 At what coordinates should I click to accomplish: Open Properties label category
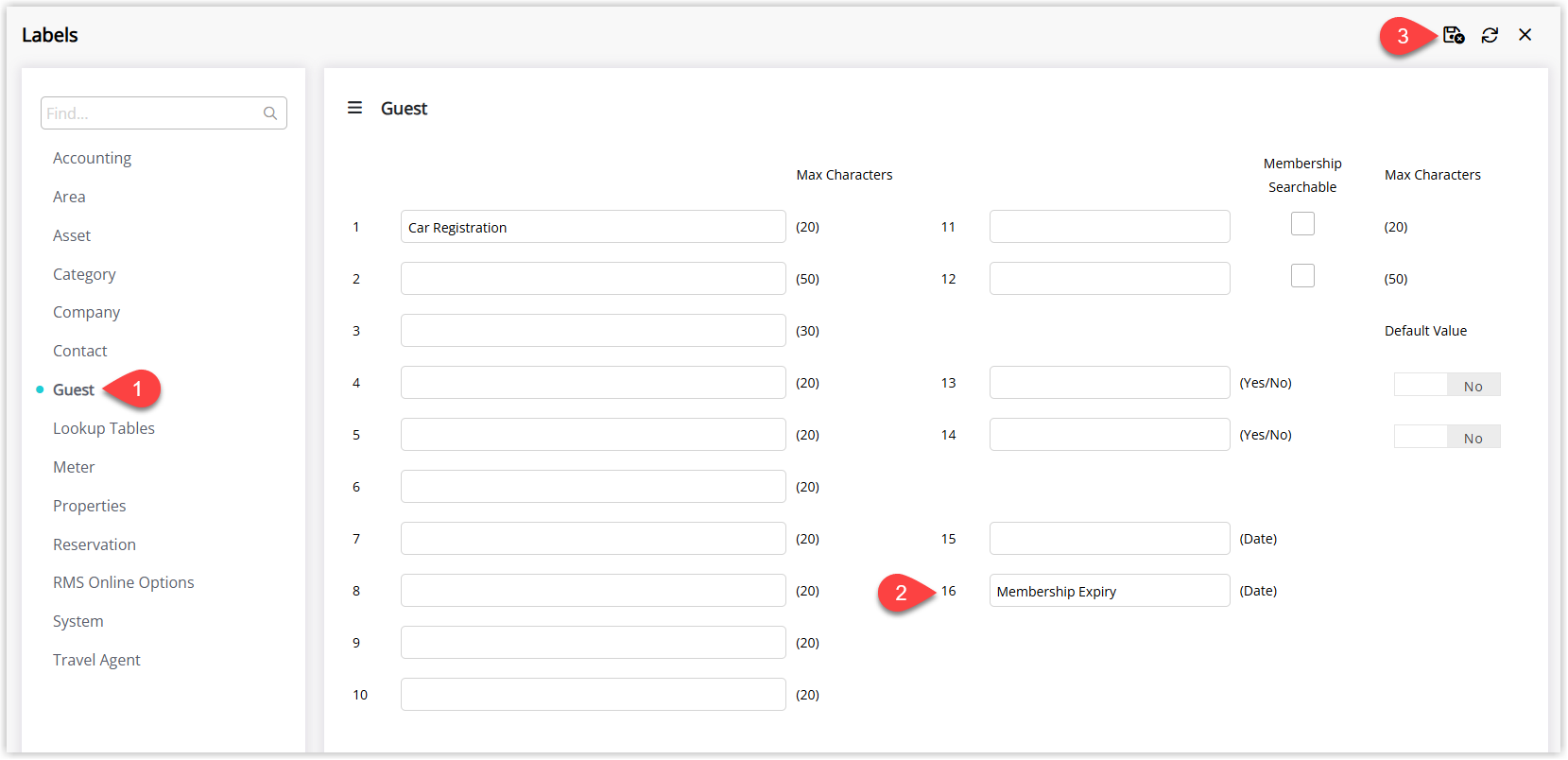[x=90, y=506]
